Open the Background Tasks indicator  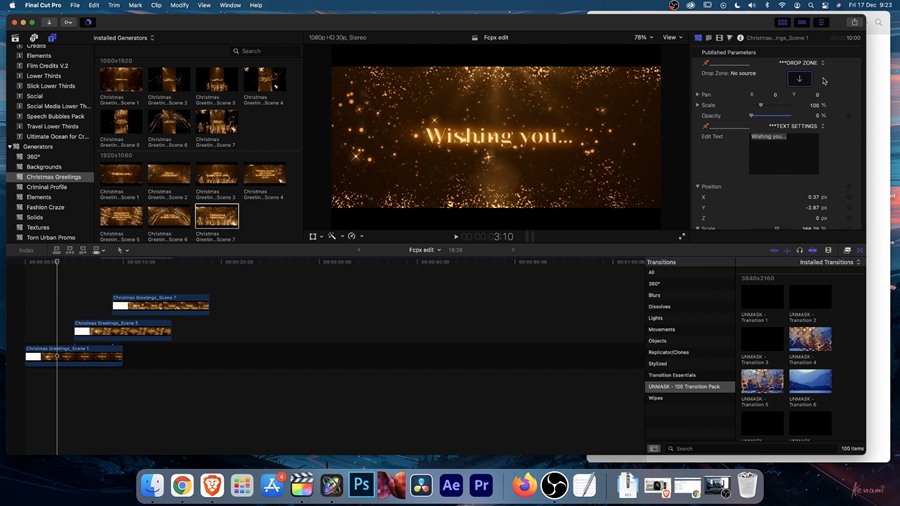(x=88, y=22)
